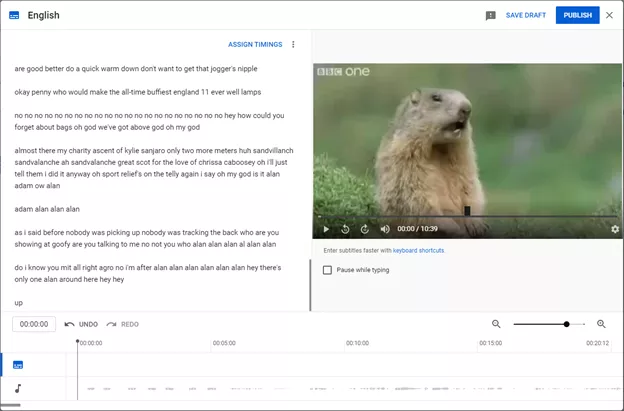This screenshot has height=411, width=624.
Task: Open video player settings gear
Action: (614, 229)
